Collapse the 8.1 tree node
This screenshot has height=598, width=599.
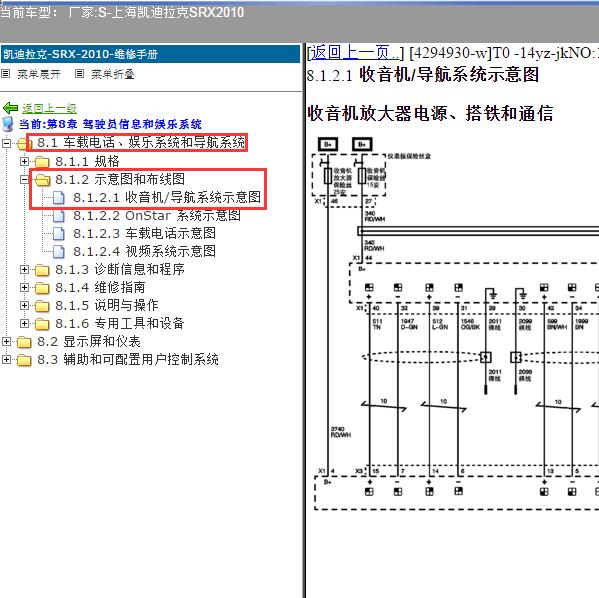pyautogui.click(x=6, y=143)
